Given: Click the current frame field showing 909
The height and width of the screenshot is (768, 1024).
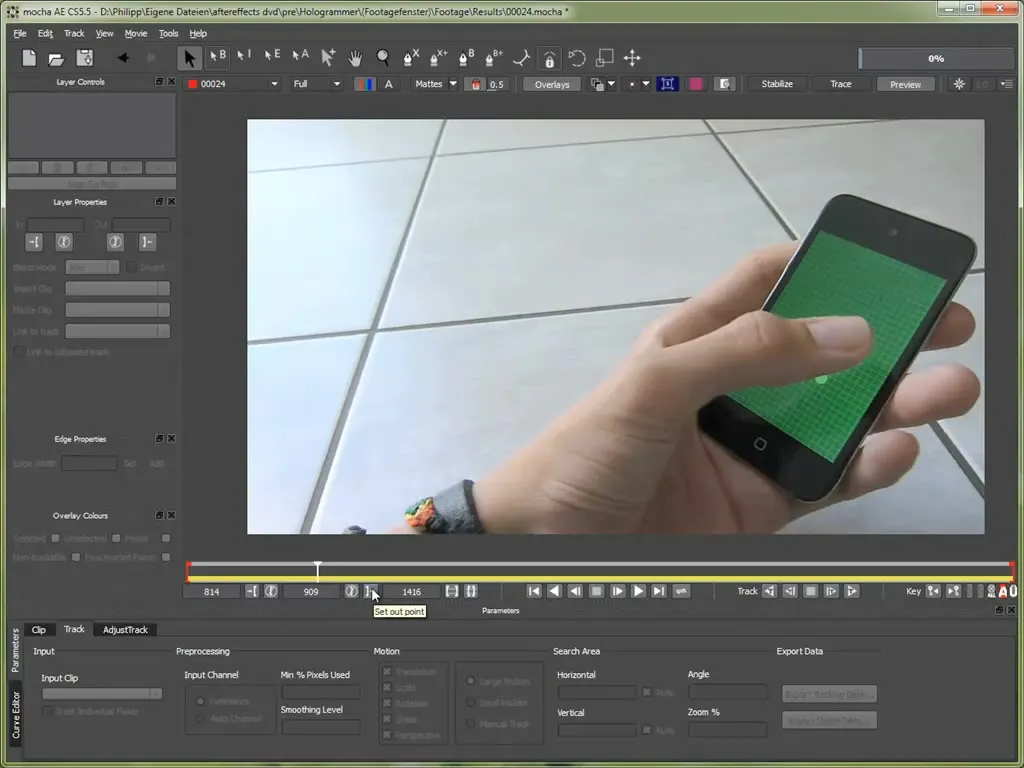Looking at the screenshot, I should pyautogui.click(x=311, y=592).
